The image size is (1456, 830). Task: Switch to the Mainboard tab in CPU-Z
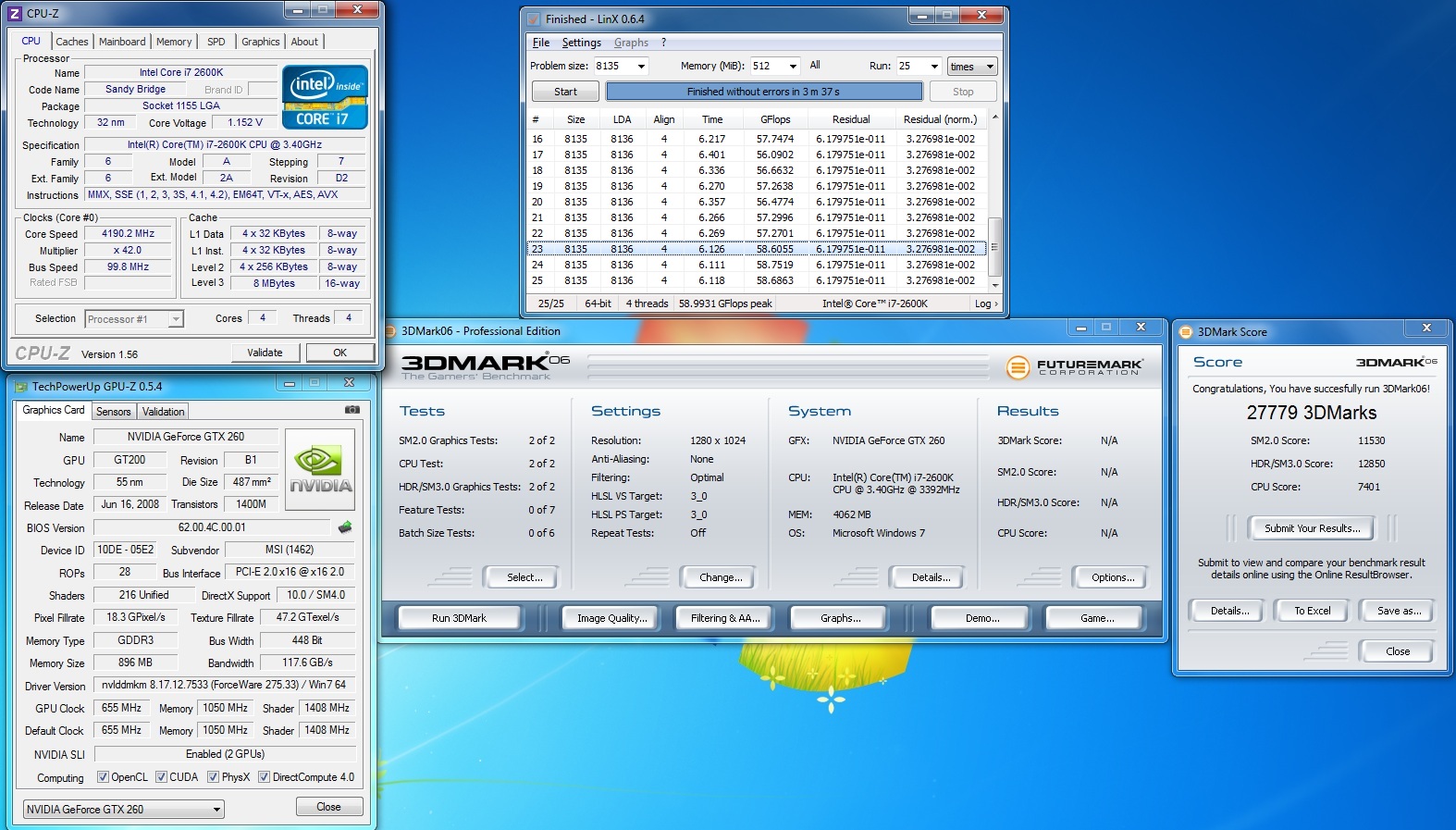122,42
